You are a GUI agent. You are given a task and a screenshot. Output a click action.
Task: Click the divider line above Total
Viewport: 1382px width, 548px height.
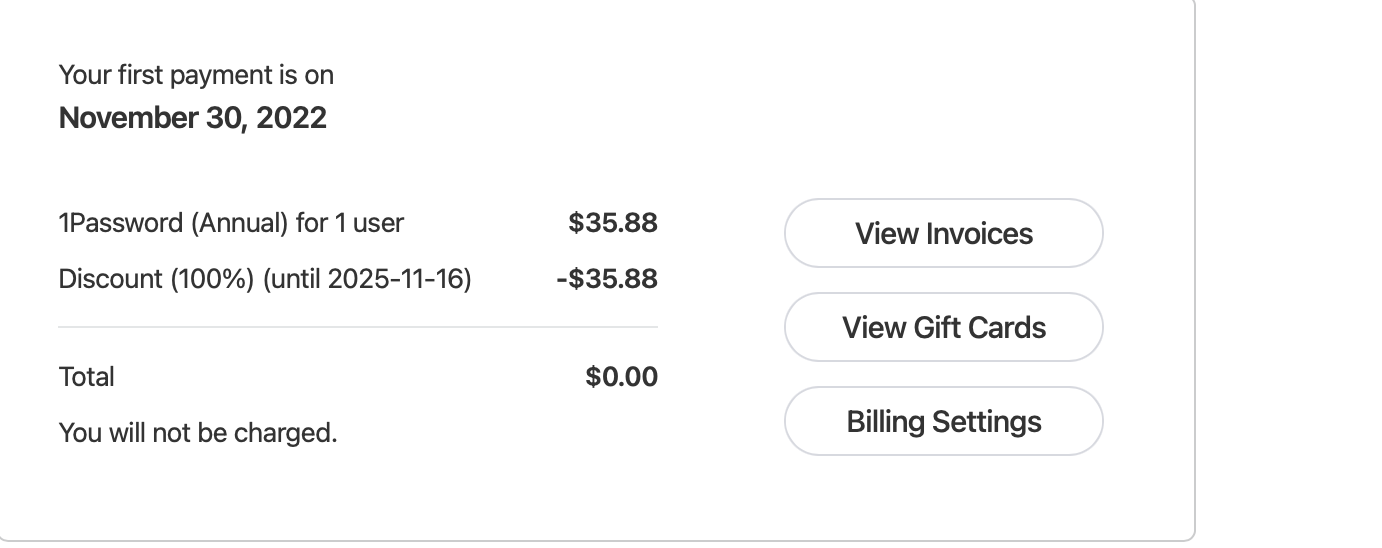357,327
